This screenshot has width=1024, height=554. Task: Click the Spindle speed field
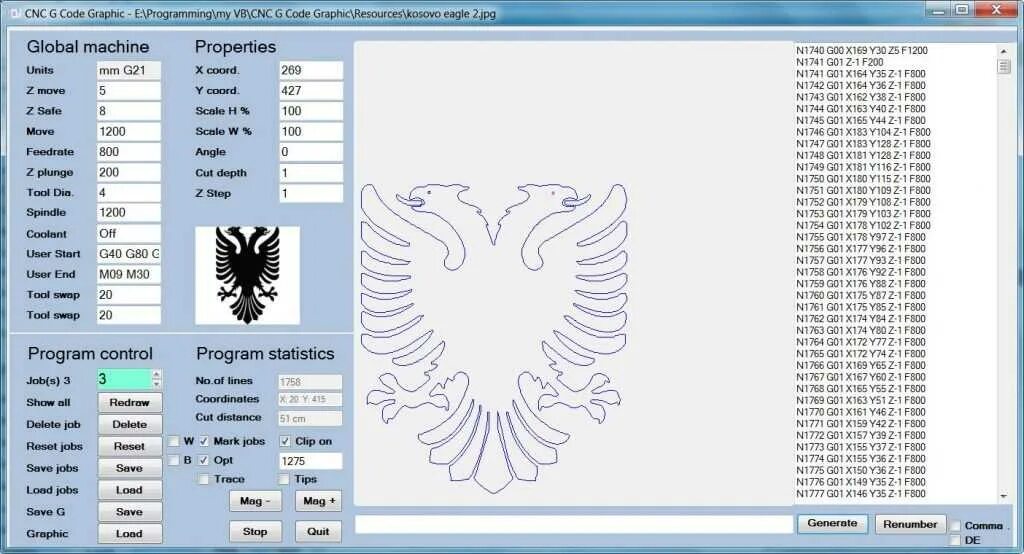129,212
